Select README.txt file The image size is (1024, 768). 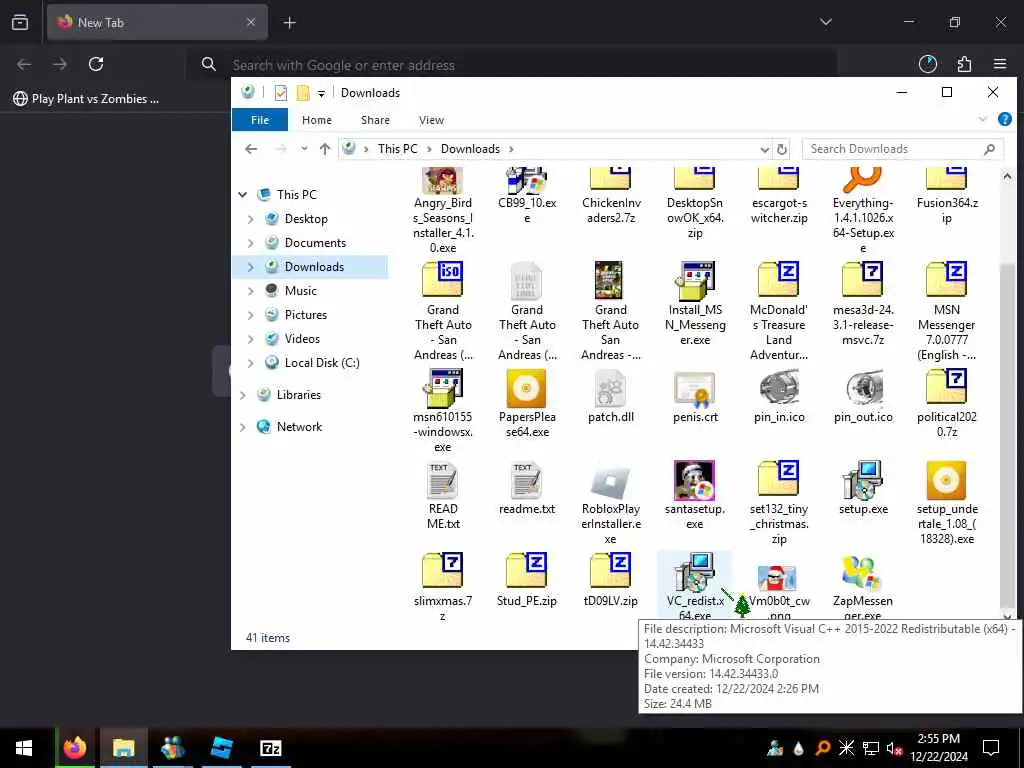pos(443,481)
